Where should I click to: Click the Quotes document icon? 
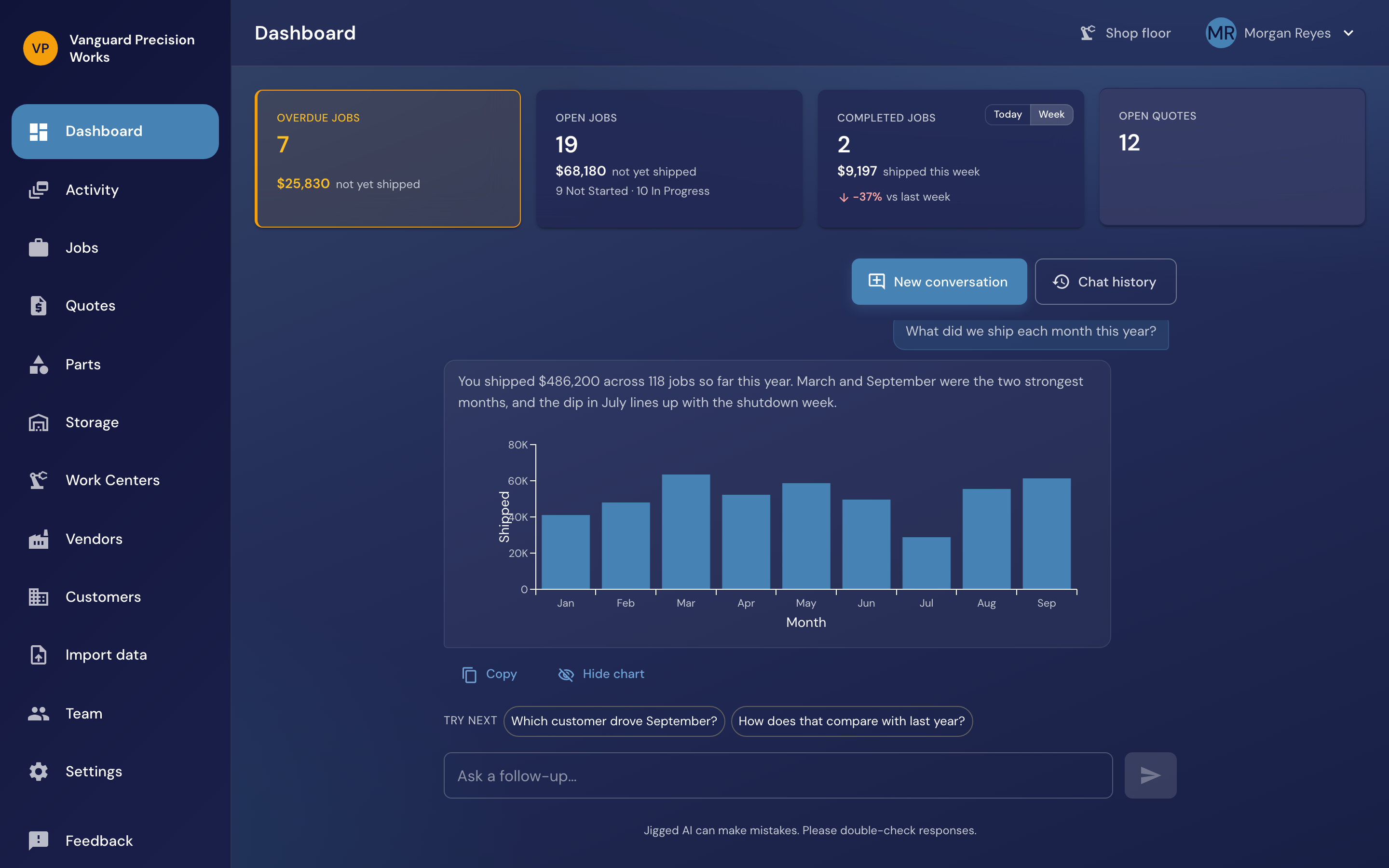pos(39,306)
